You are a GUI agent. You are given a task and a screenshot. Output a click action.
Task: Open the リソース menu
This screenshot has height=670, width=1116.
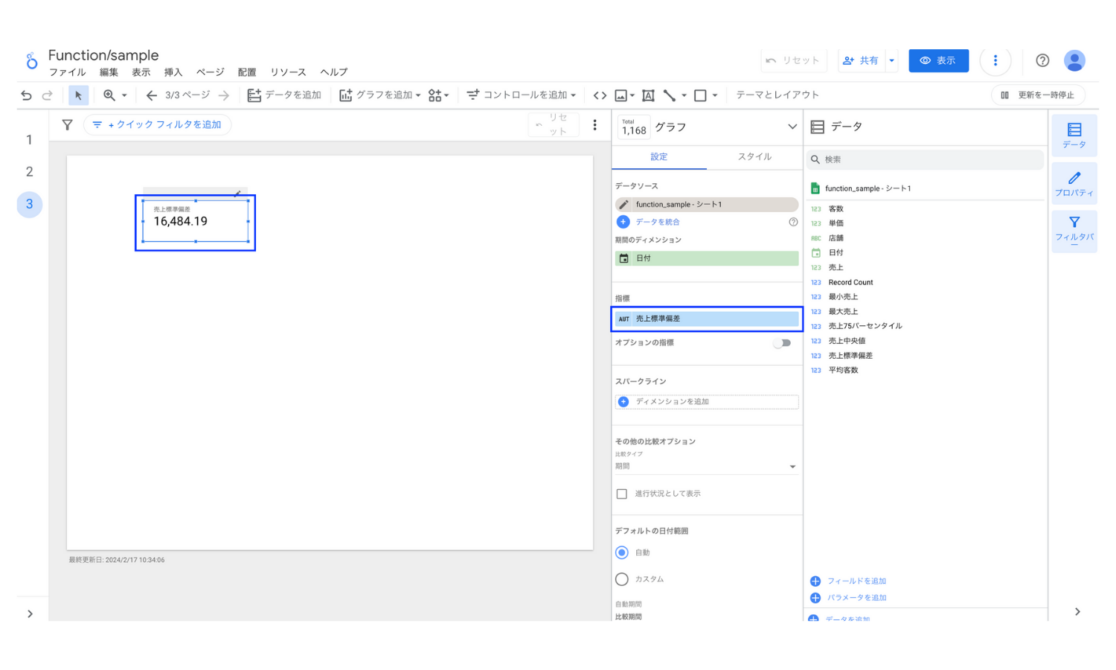tap(288, 72)
